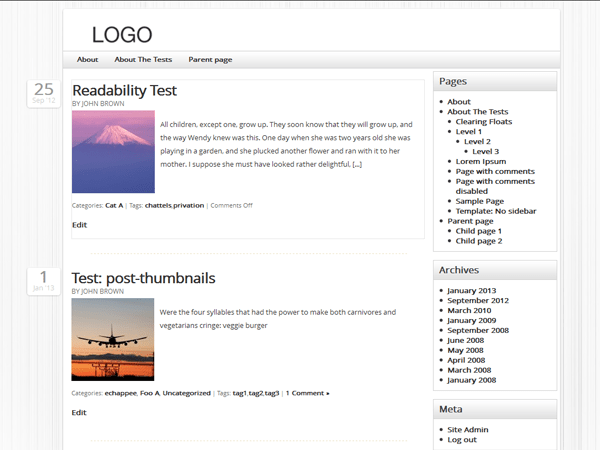Screen dimensions: 600x450
Task: Click the privation tag link
Action: click(x=189, y=205)
